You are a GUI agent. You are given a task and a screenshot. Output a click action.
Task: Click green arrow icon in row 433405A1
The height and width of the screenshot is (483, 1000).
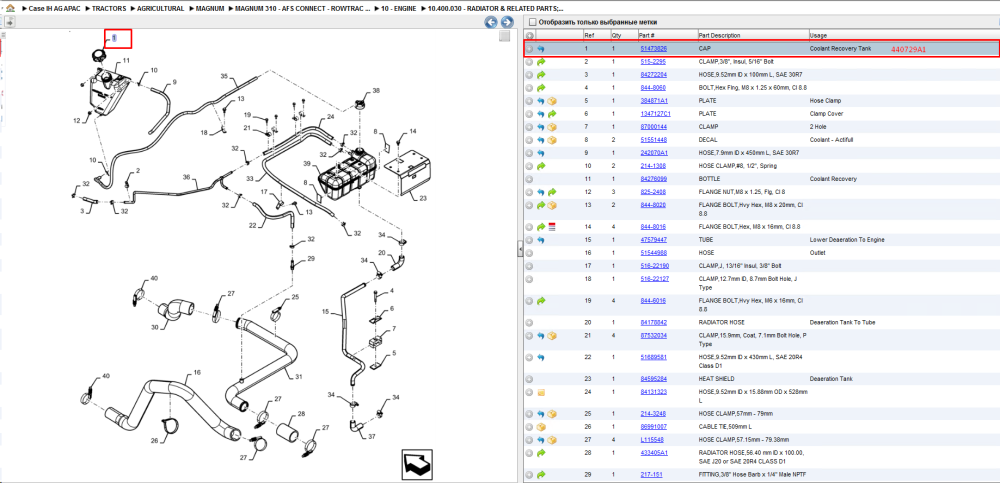click(541, 452)
